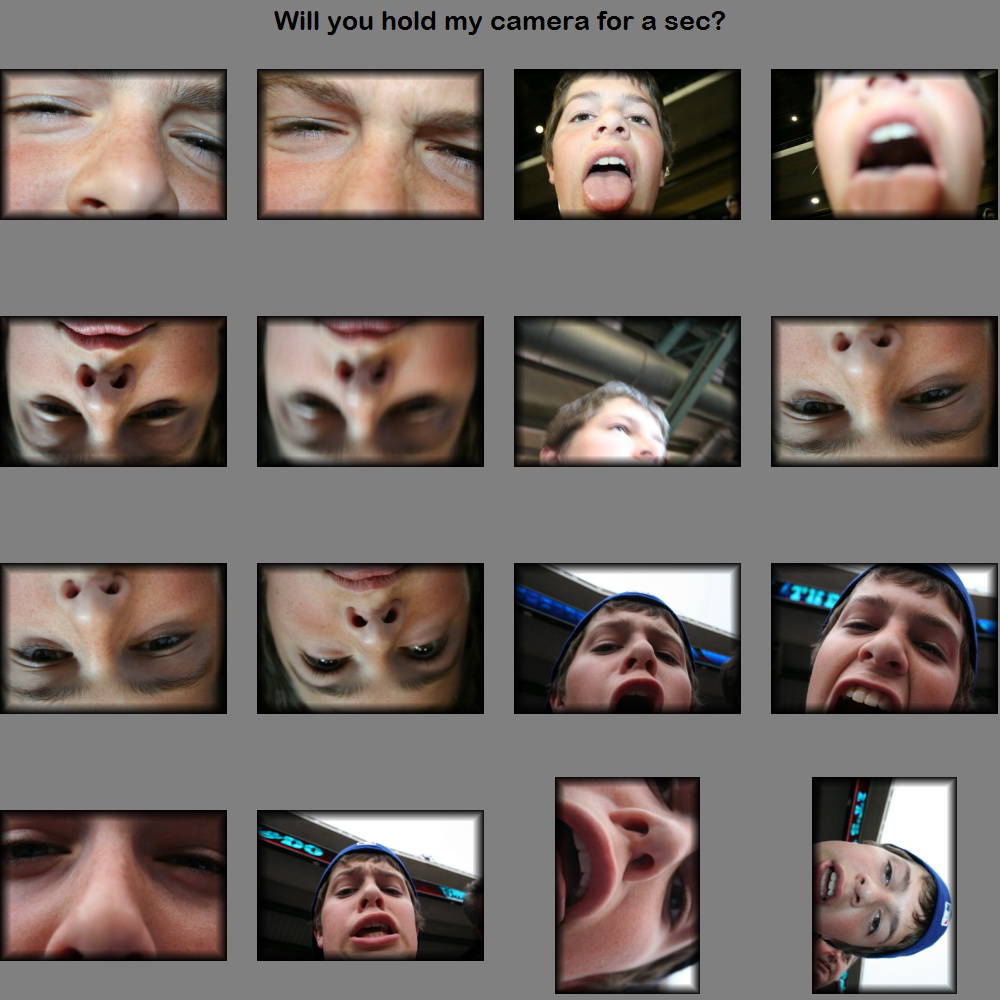The height and width of the screenshot is (1000, 1000).
Task: Select the bottom-row landscape photo with blue cap
Action: pos(370,885)
